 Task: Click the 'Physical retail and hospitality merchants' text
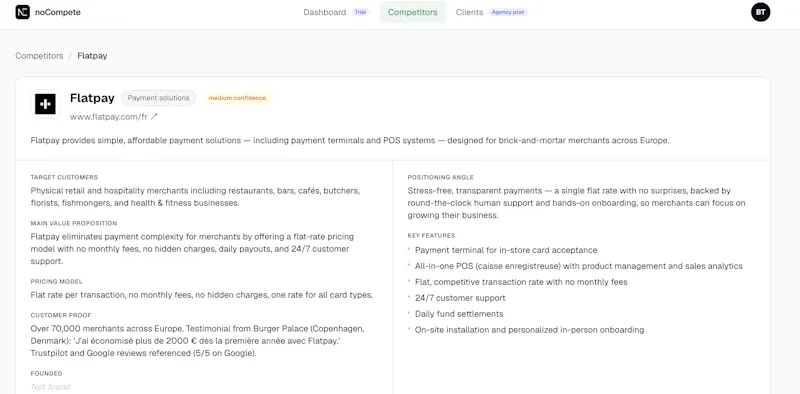point(195,196)
